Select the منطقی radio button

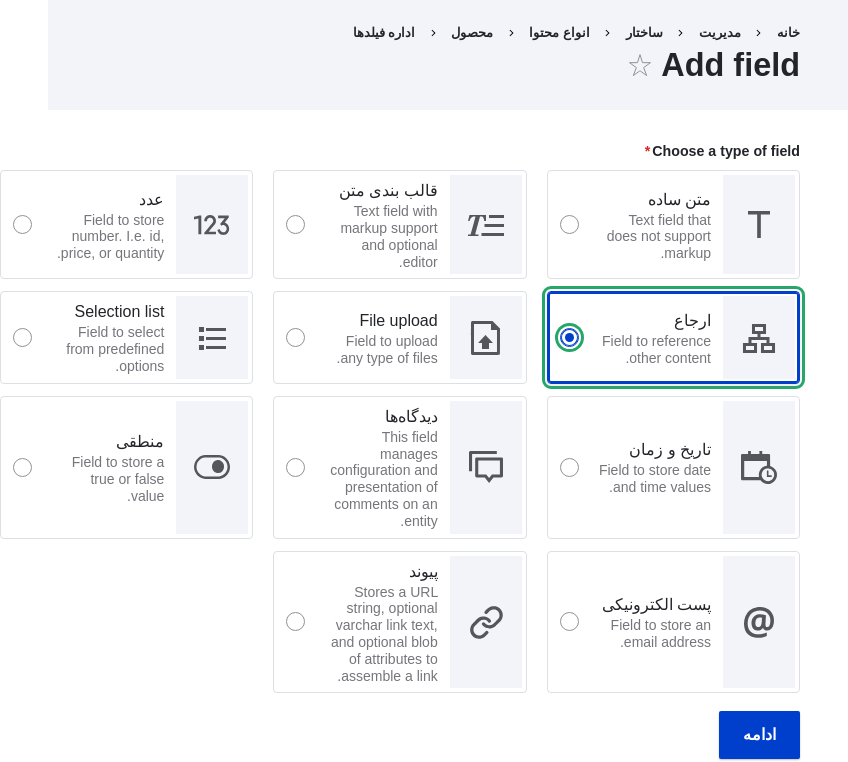tap(22, 467)
